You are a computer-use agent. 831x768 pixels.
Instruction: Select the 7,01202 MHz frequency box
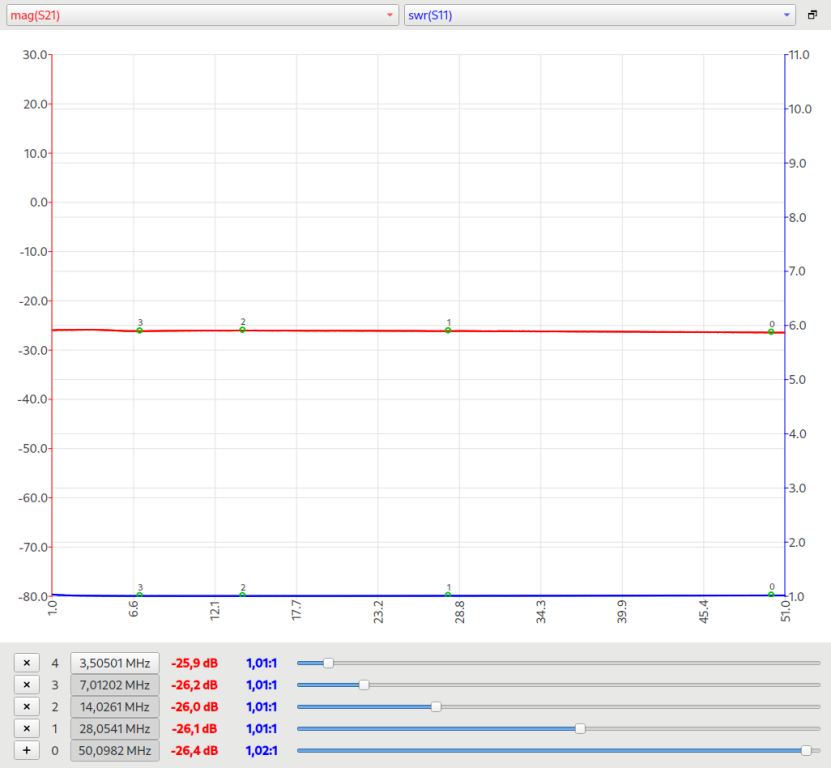(114, 685)
